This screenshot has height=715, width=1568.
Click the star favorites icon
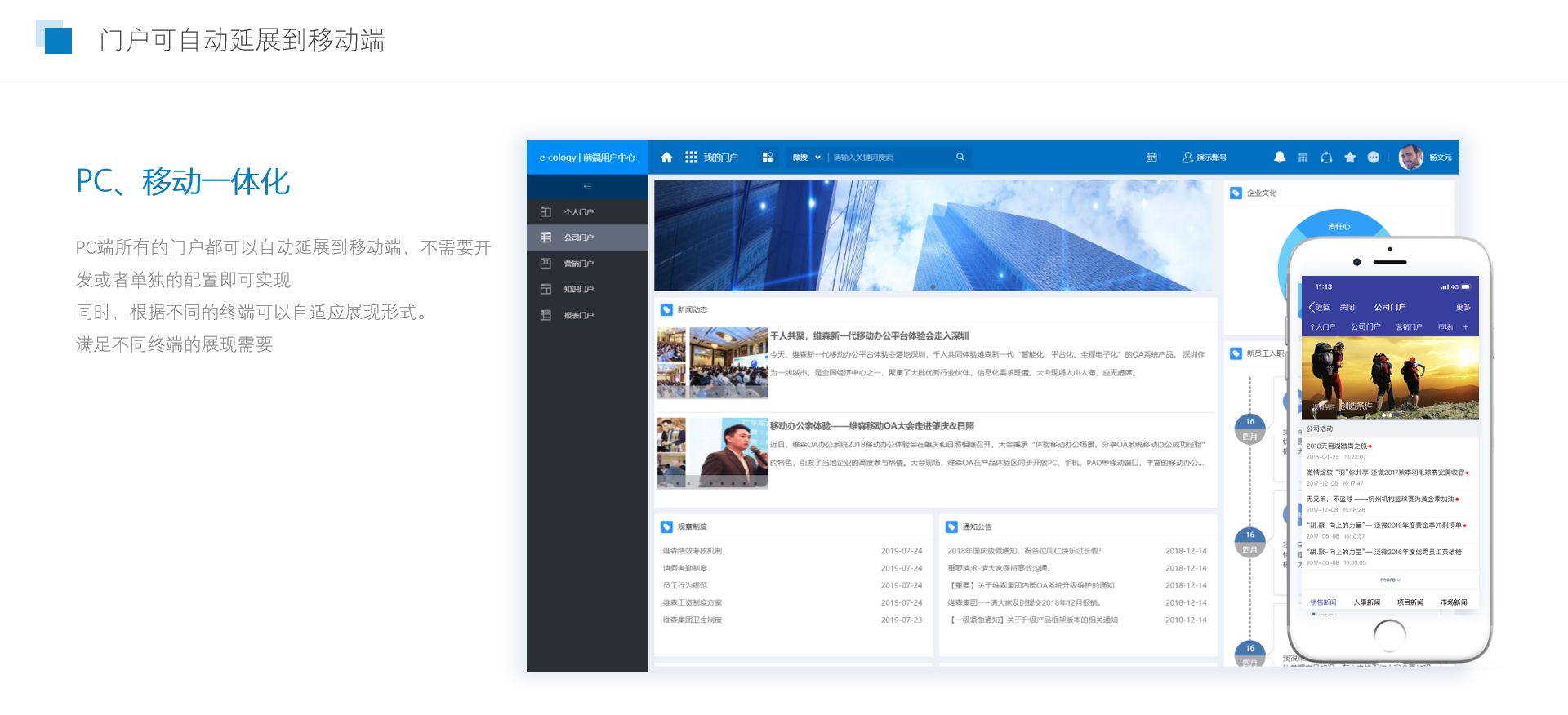pos(1350,158)
